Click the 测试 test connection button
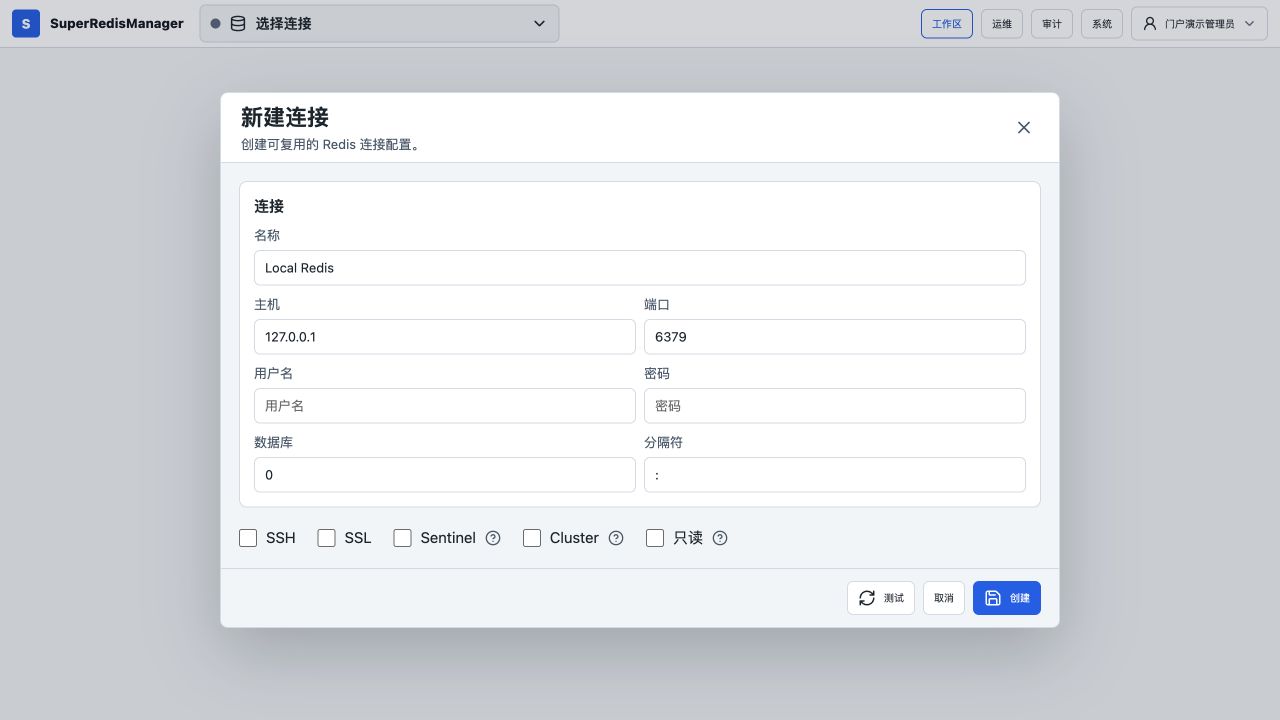Viewport: 1280px width, 720px height. [x=881, y=598]
